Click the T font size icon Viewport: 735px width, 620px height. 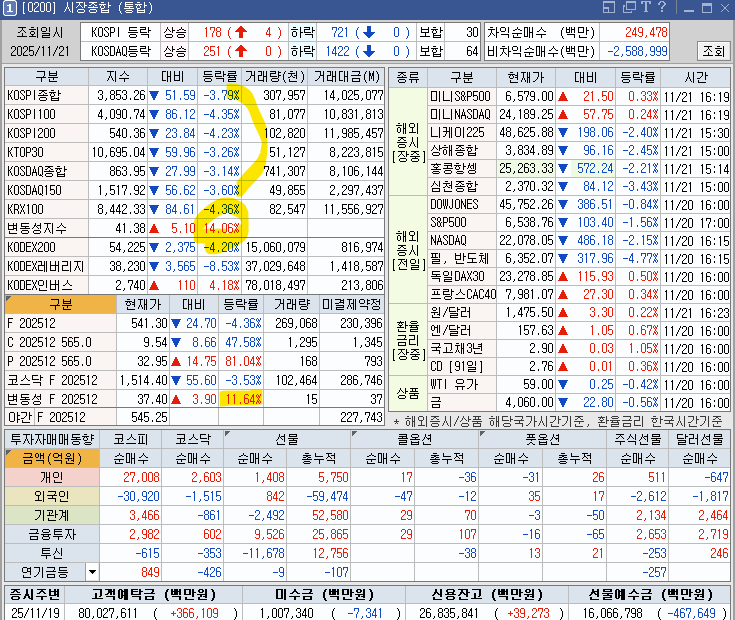pos(646,7)
